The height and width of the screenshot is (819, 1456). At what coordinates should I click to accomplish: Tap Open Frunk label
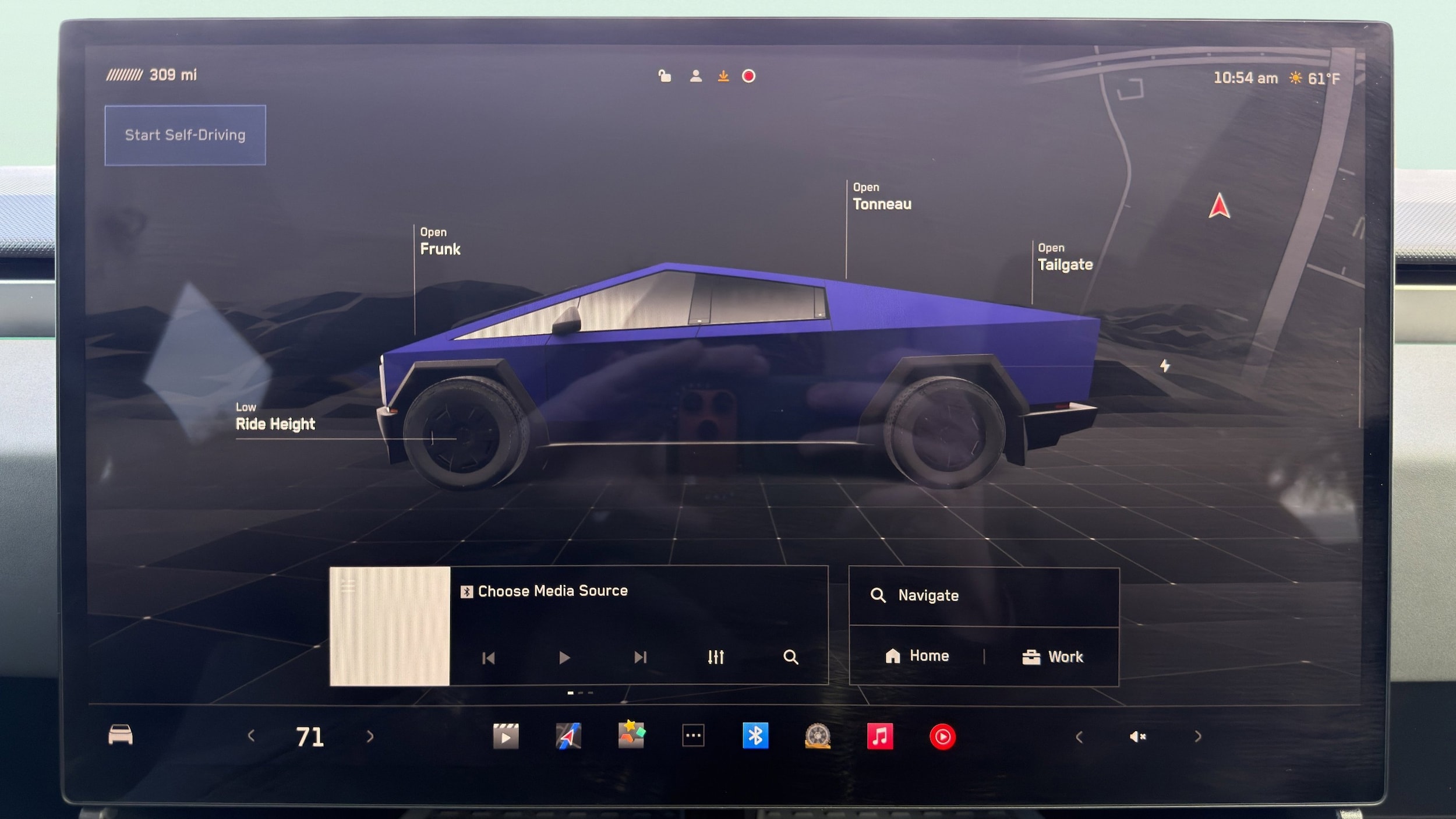click(x=440, y=242)
